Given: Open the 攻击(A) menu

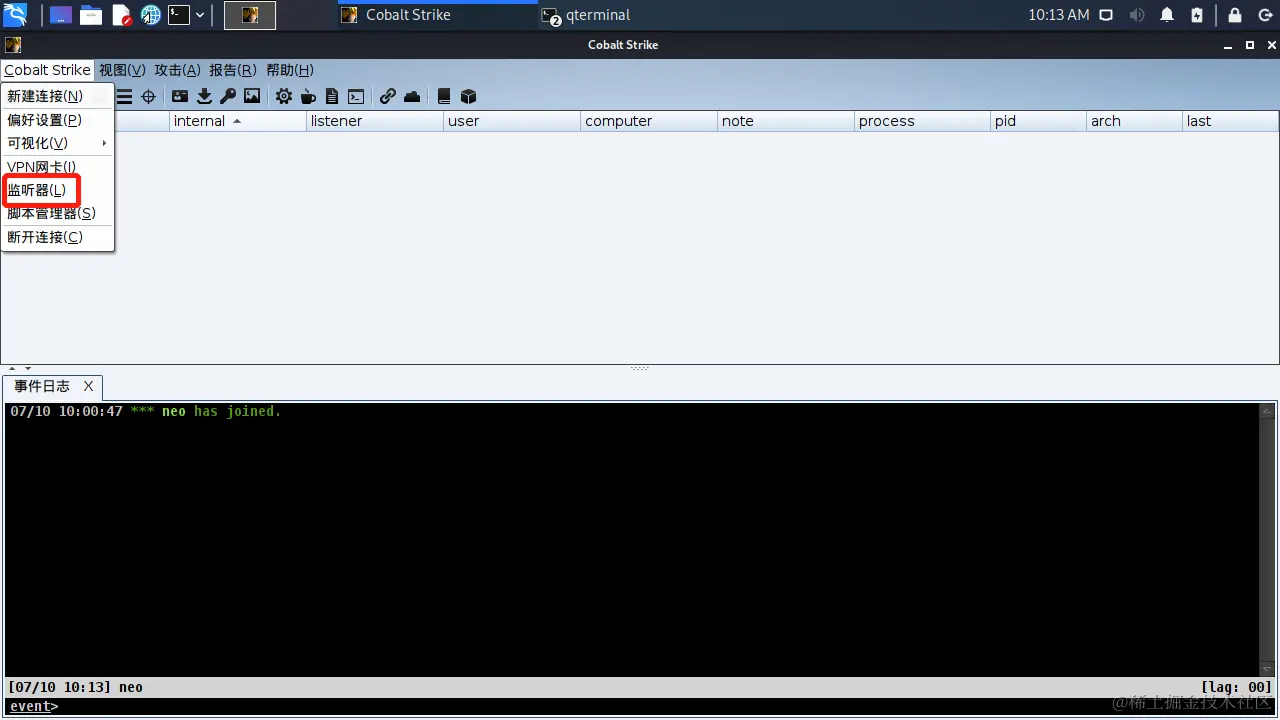Looking at the screenshot, I should (x=177, y=70).
